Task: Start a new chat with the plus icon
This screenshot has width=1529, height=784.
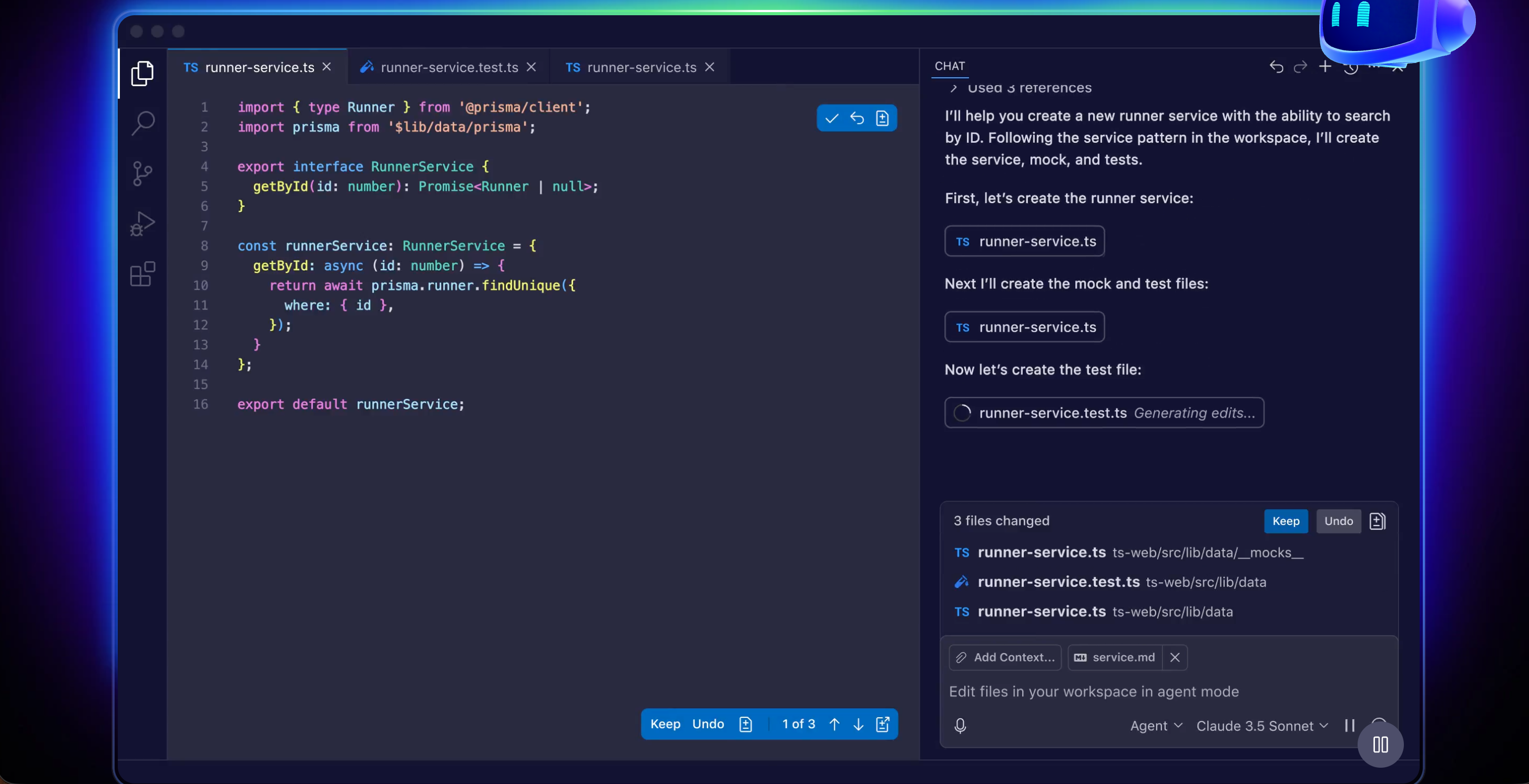Action: click(x=1325, y=67)
